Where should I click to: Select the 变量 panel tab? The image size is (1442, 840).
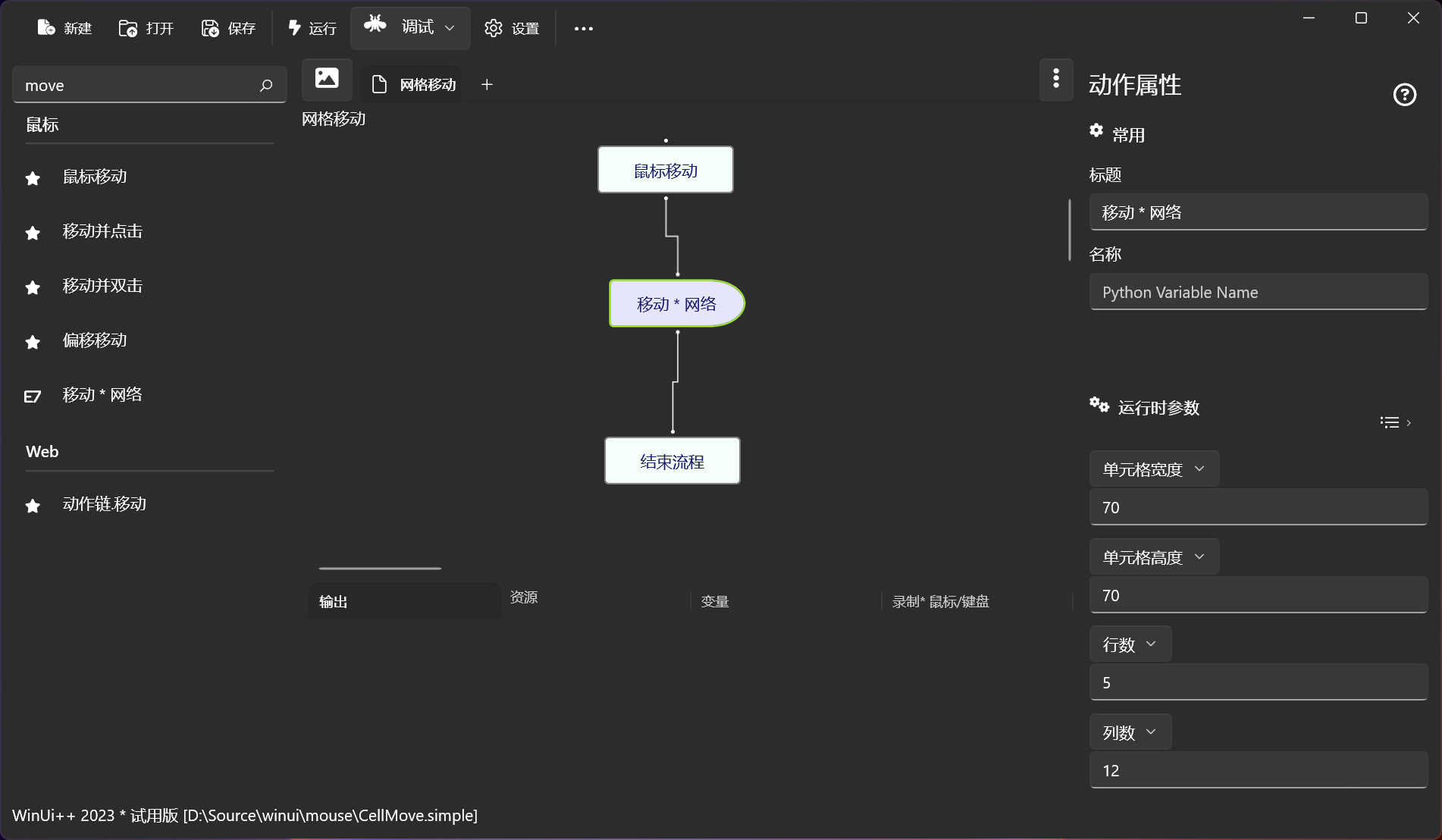[x=713, y=601]
